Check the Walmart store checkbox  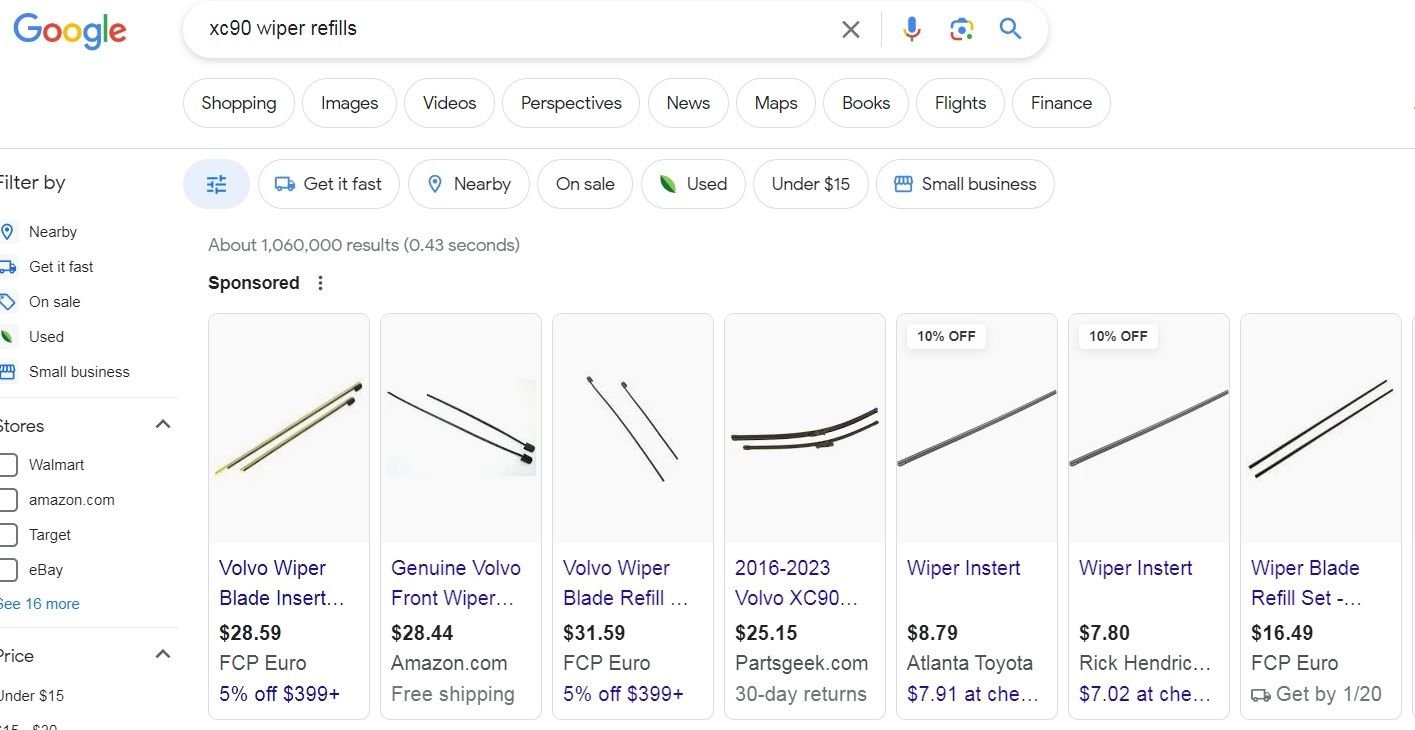pyautogui.click(x=8, y=465)
